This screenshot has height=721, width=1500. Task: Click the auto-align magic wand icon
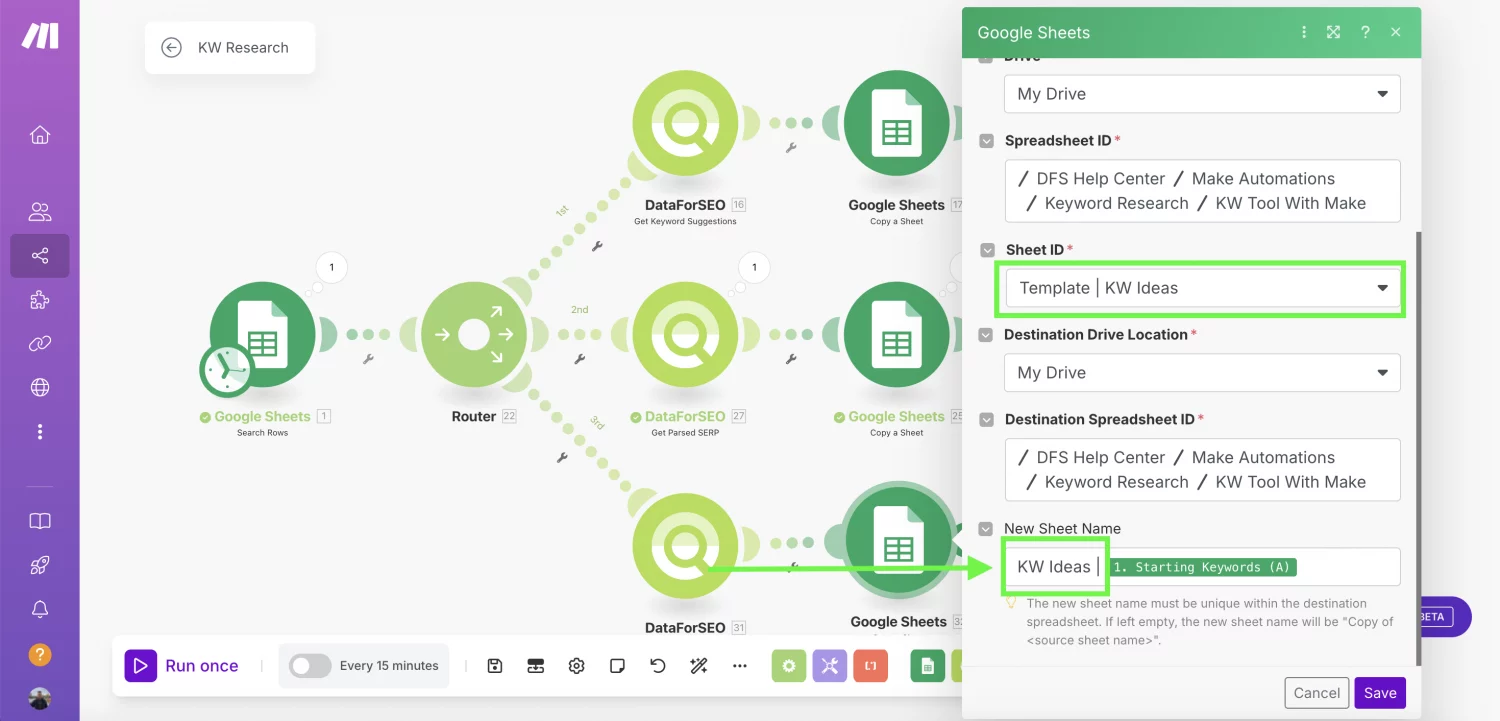[x=698, y=666]
